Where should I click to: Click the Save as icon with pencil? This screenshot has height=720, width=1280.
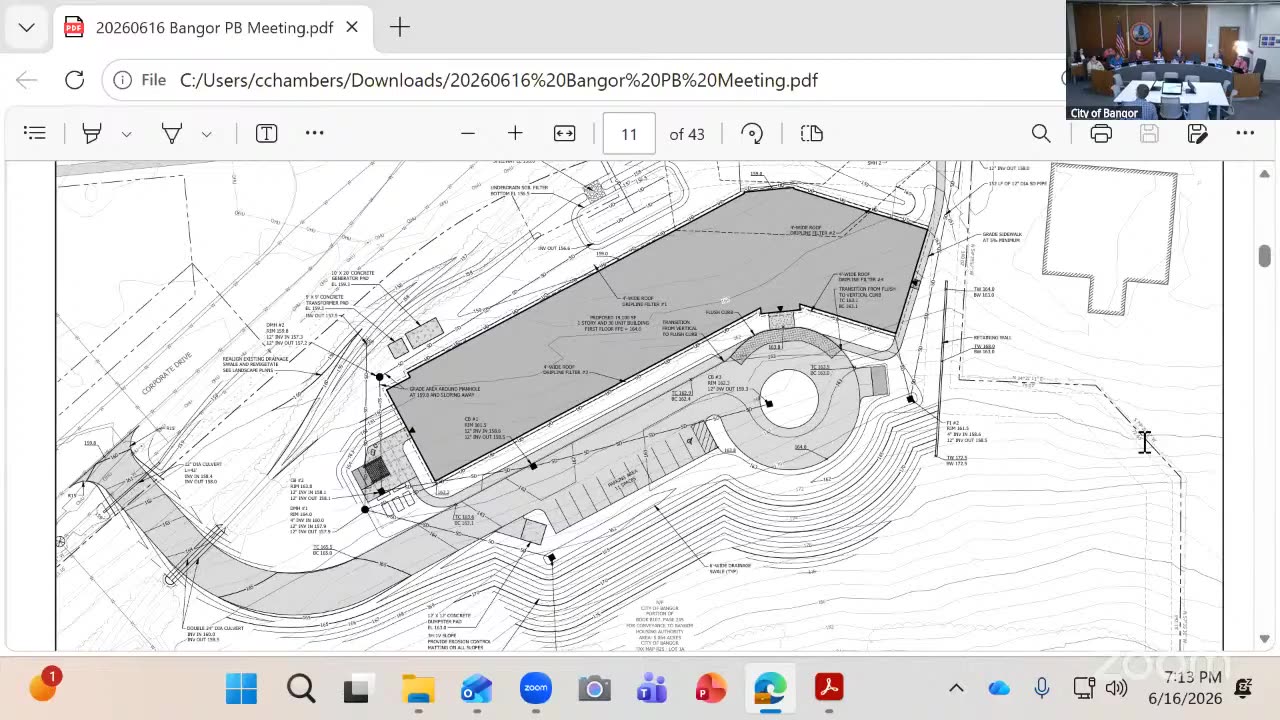[x=1197, y=133]
